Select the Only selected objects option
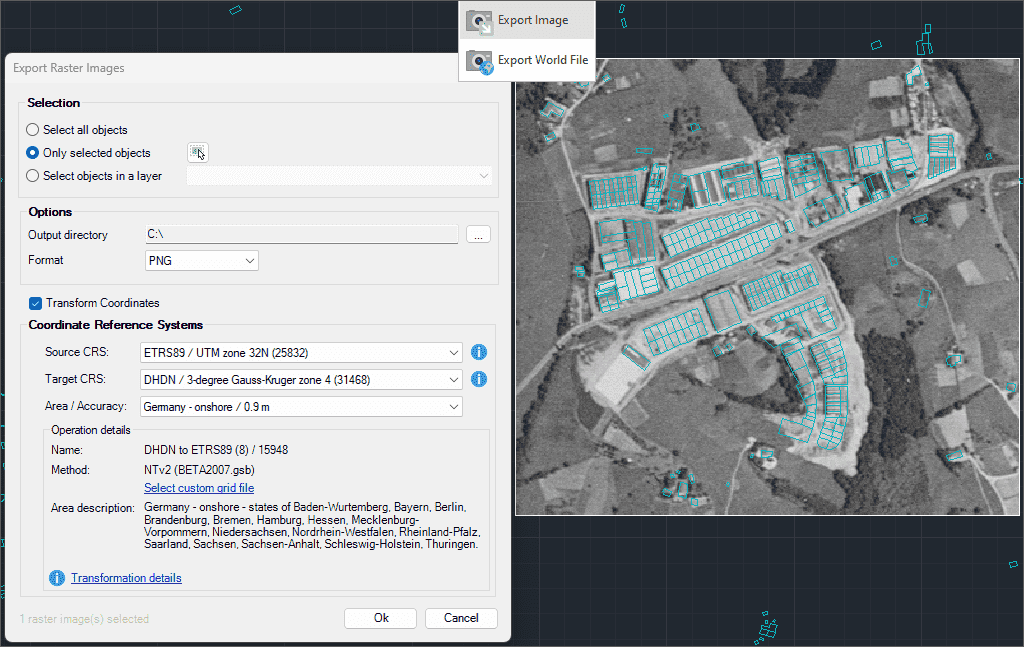 tap(33, 153)
